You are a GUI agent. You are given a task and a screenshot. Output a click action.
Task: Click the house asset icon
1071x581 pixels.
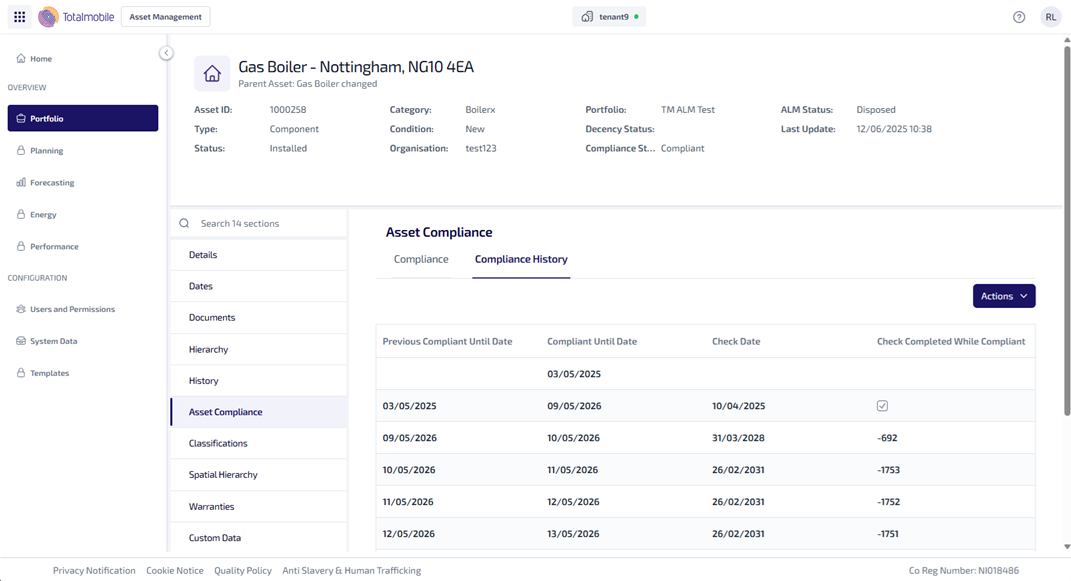coord(212,74)
